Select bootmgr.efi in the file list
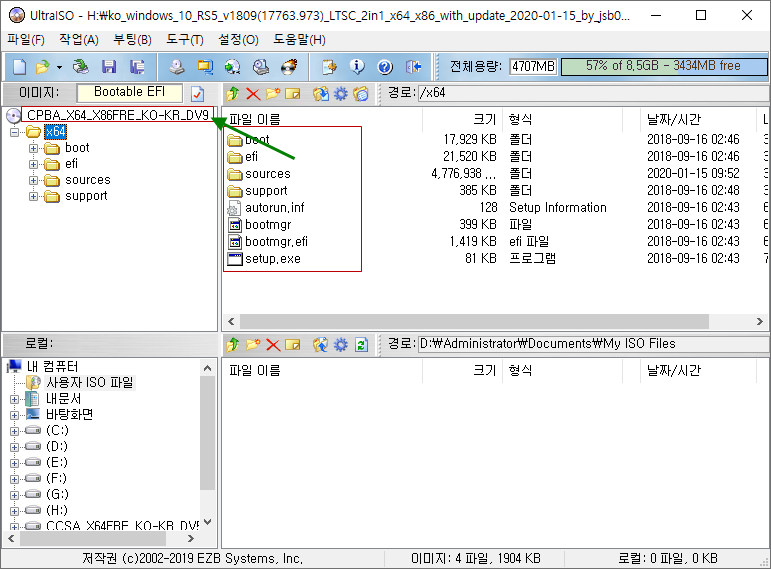 coord(276,241)
